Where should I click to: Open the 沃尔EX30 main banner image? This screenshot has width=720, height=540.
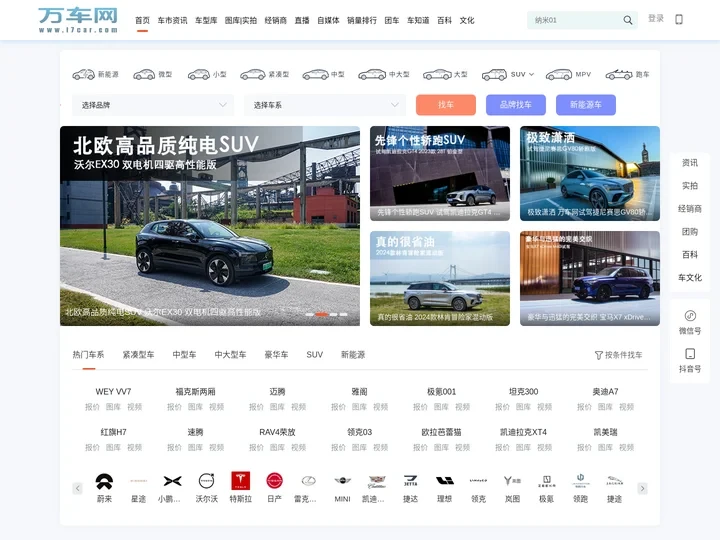[210, 226]
